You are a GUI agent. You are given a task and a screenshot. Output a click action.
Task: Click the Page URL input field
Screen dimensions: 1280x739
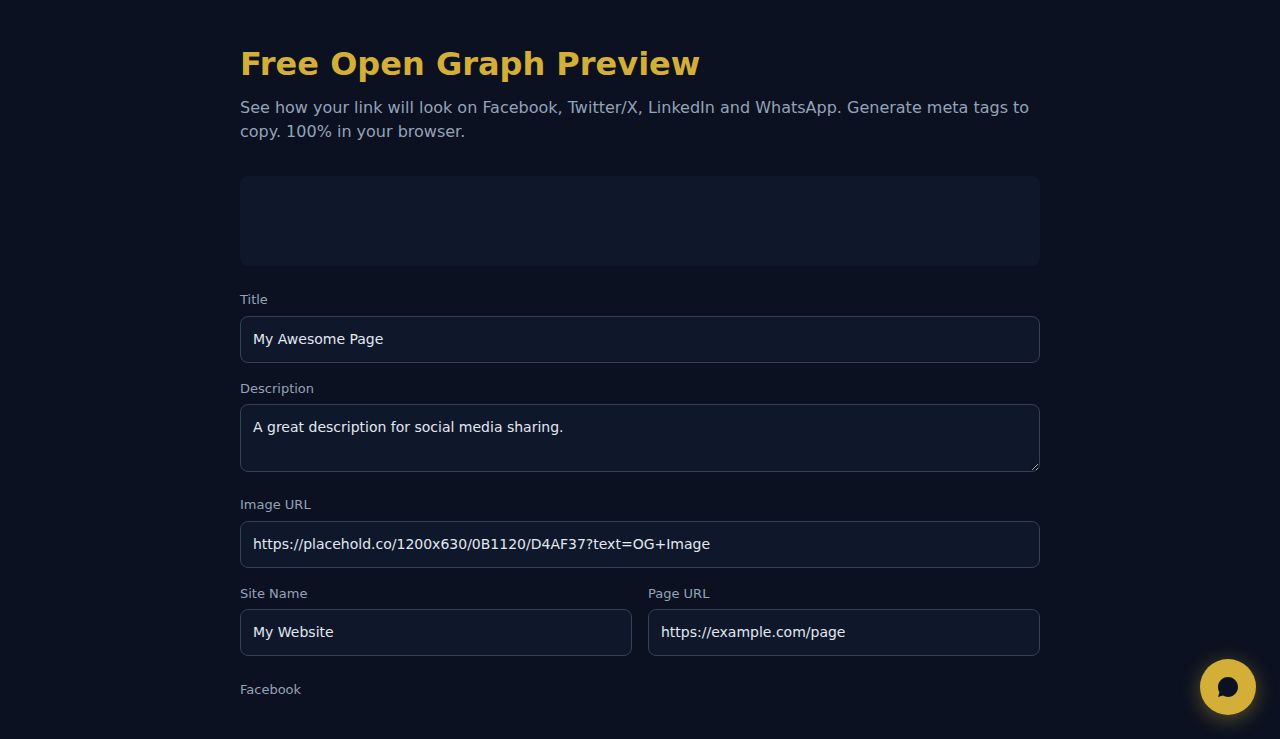[x=844, y=632]
